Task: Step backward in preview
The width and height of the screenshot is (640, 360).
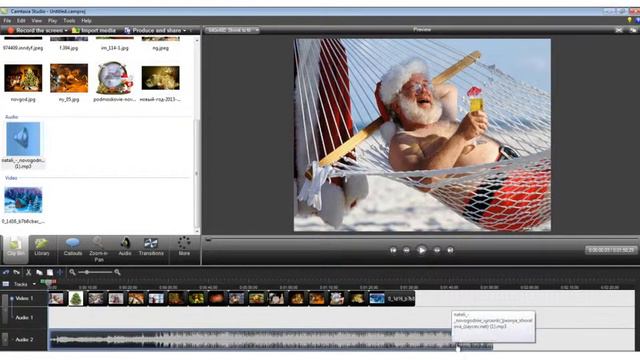Action: (407, 250)
